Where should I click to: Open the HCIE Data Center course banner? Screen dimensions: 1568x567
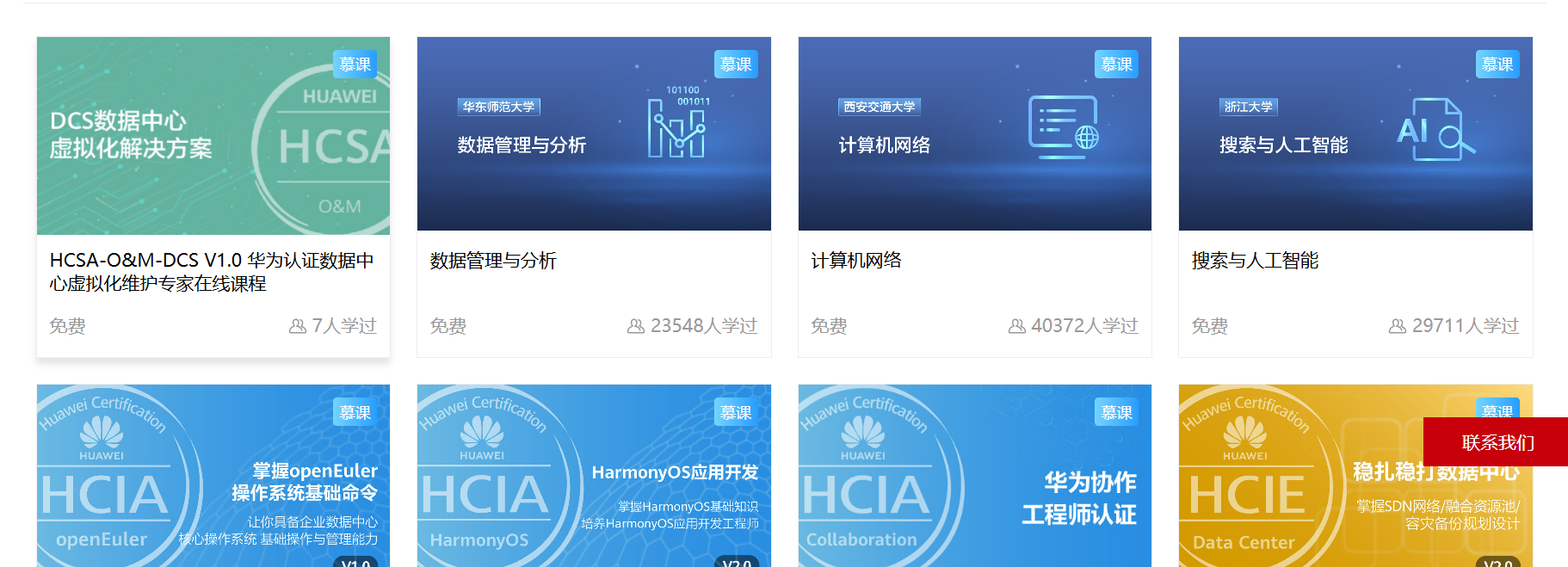[x=1355, y=476]
